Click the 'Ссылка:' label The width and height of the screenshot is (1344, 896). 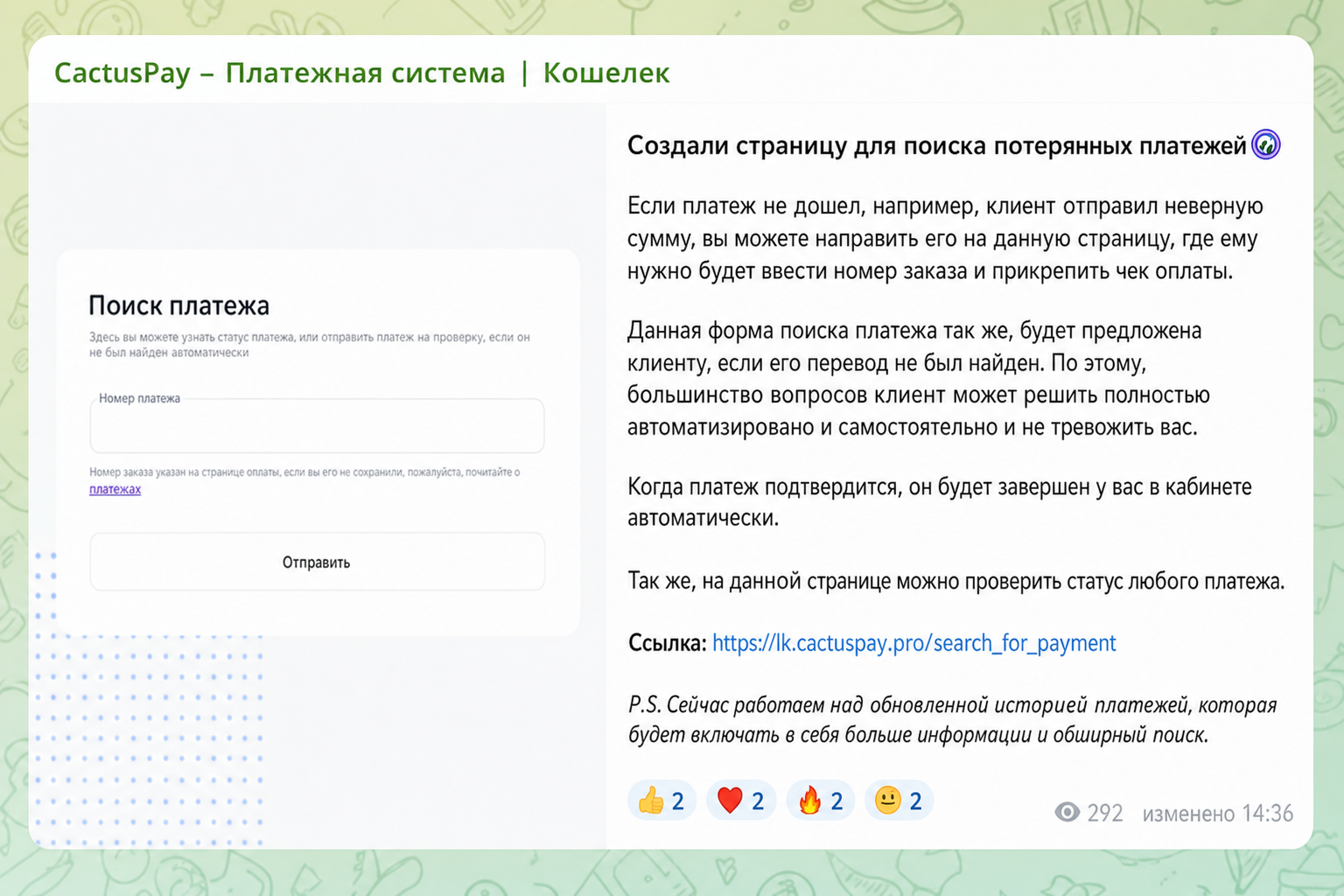tap(667, 643)
